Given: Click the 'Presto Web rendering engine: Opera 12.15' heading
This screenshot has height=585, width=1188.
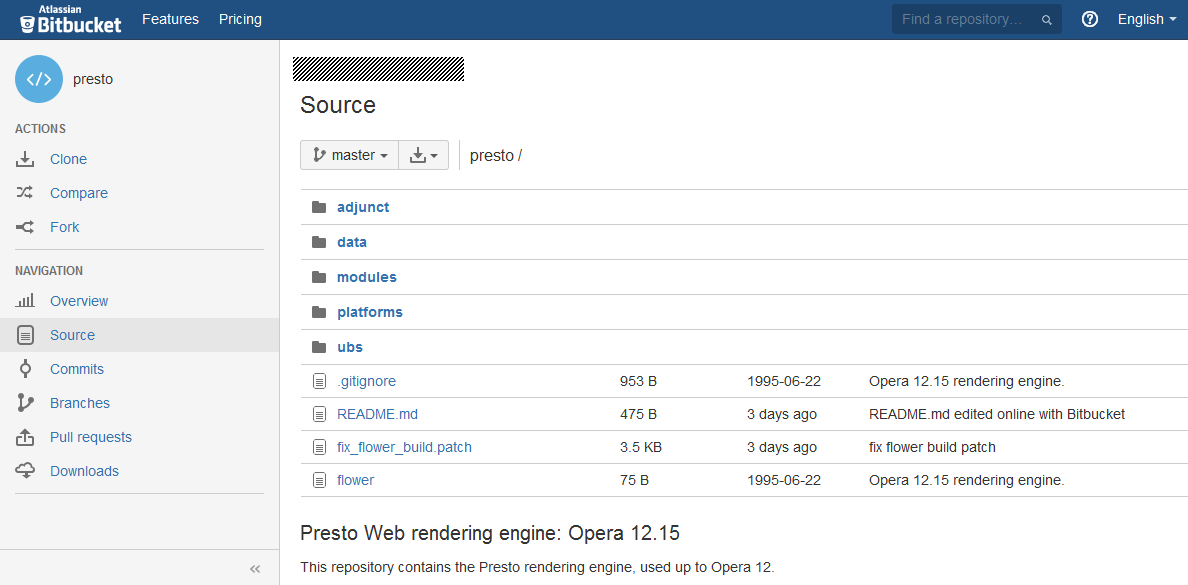Looking at the screenshot, I should point(489,533).
